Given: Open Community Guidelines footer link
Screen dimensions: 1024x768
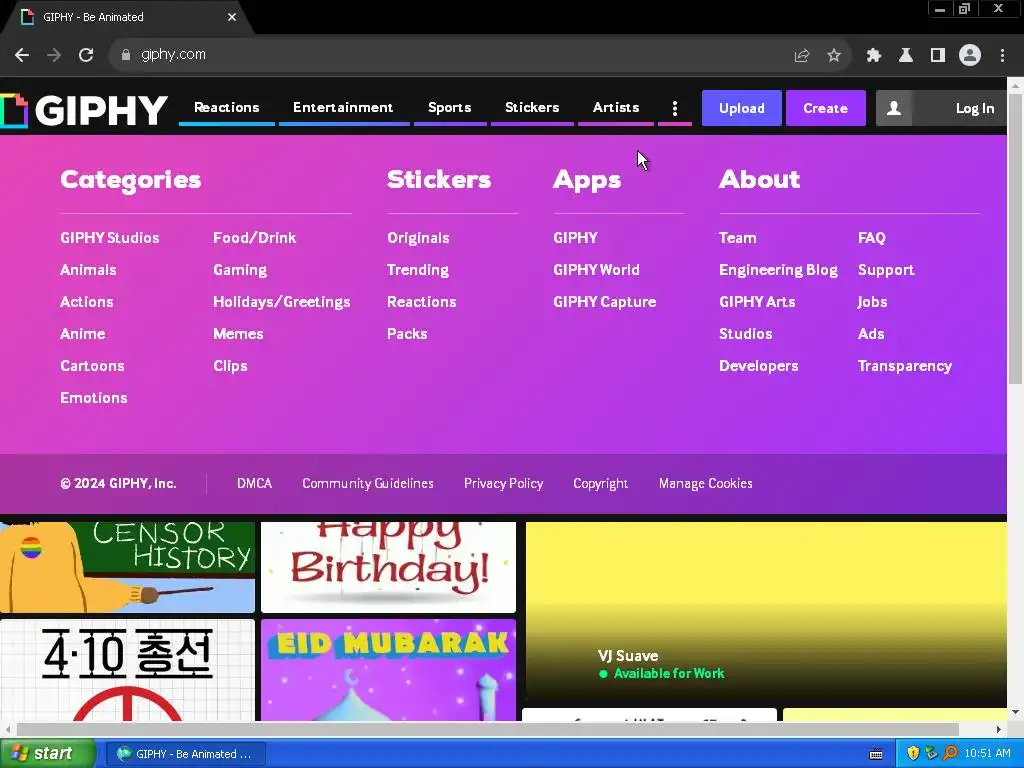Looking at the screenshot, I should 368,483.
